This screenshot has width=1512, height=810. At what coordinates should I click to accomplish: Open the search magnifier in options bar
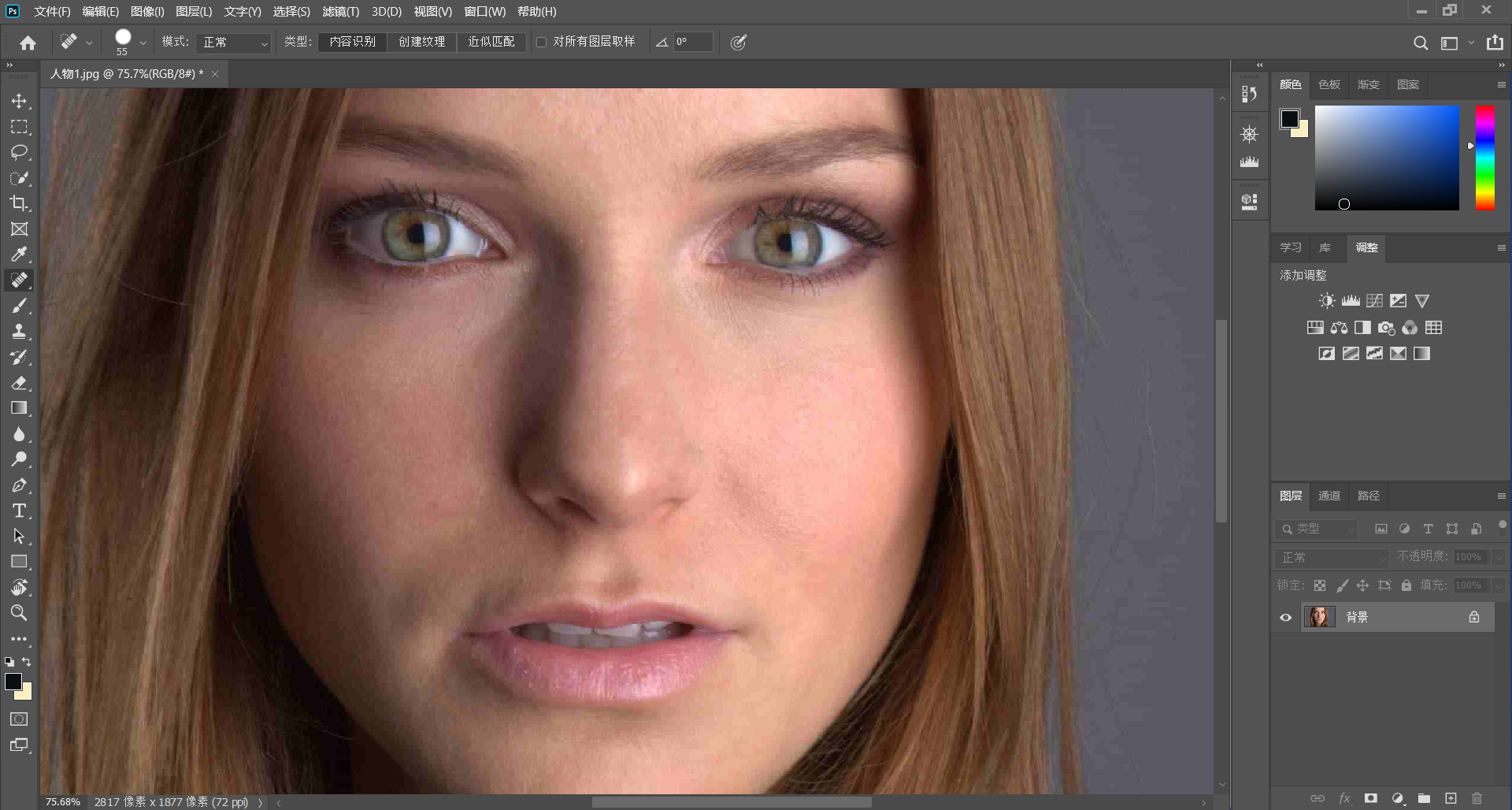pos(1420,43)
